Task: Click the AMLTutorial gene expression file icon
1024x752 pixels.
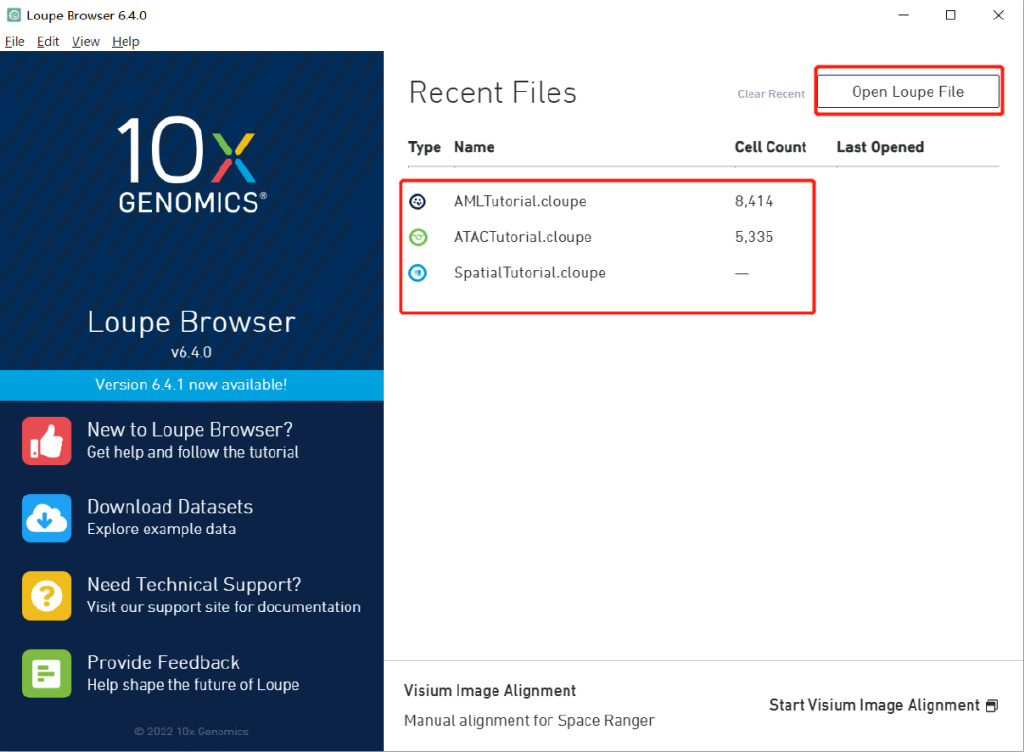Action: pos(418,201)
